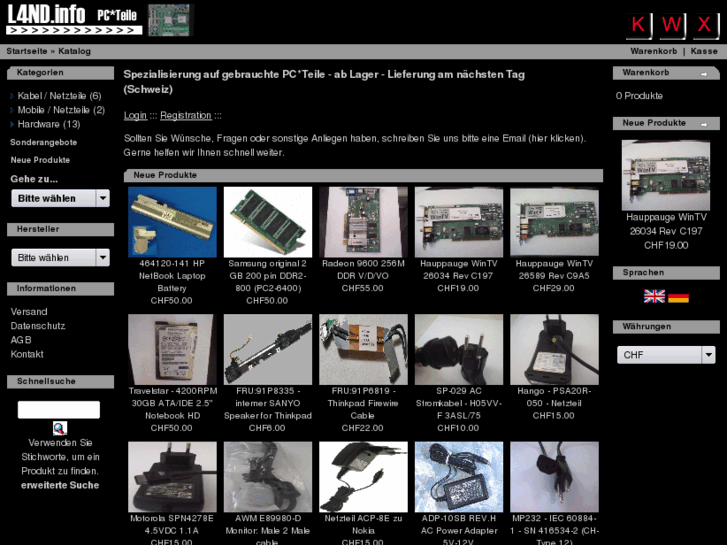This screenshot has width=727, height=545.
Task: Open Travelstar 30GB hard disk thumbnail
Action: coord(172,350)
